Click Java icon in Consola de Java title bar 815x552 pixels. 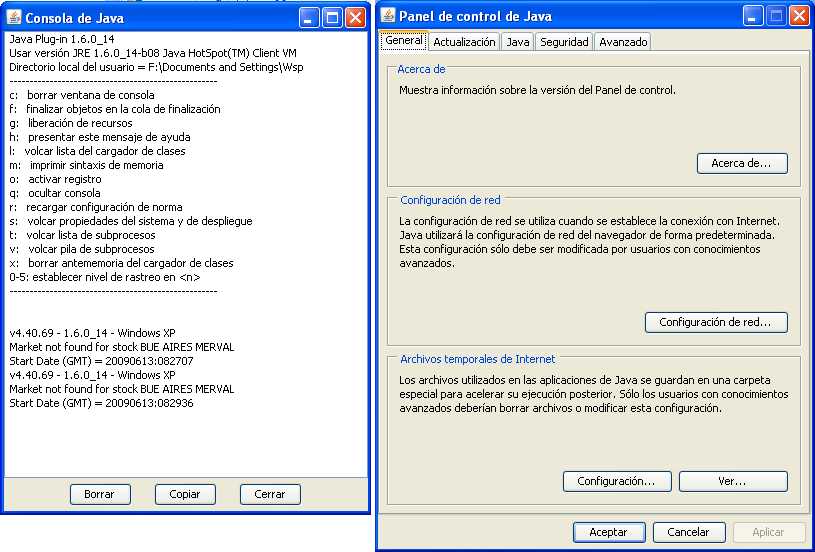[14, 17]
